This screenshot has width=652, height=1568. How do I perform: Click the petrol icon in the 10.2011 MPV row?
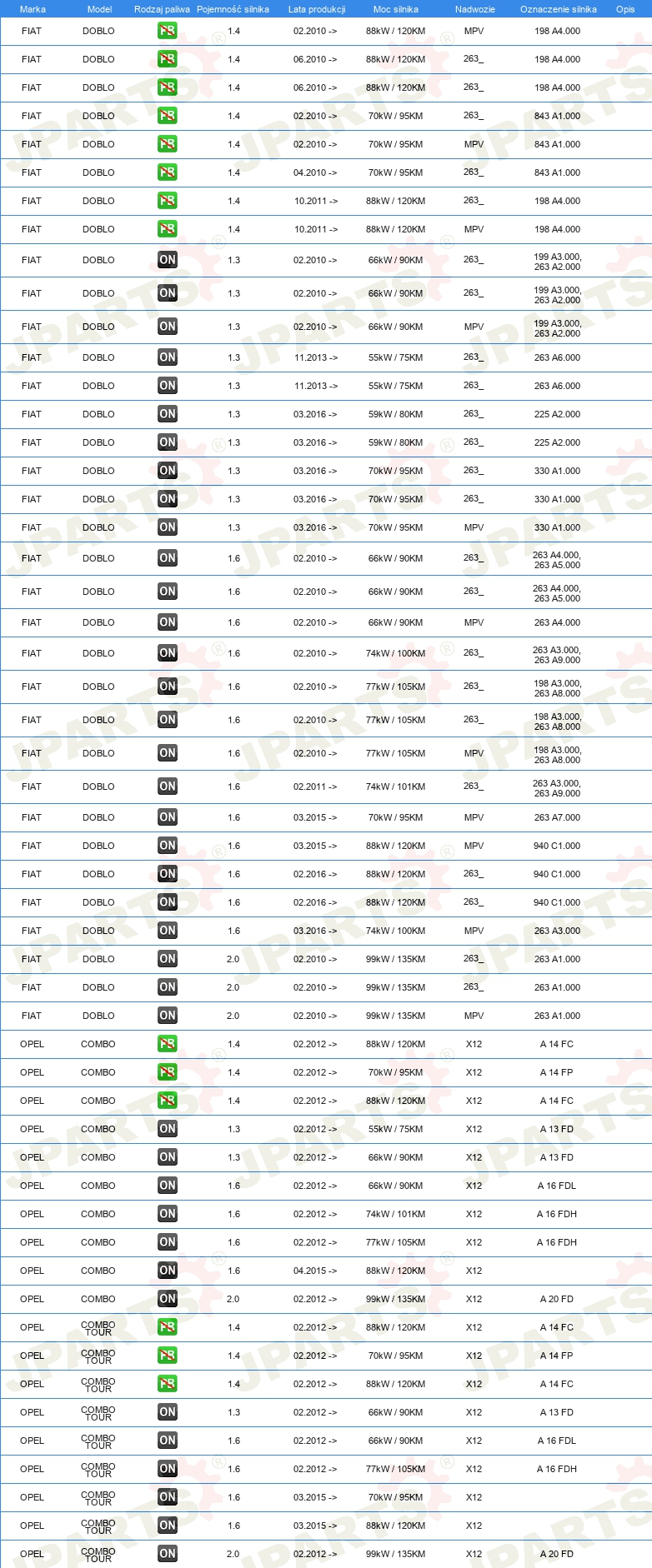(x=168, y=229)
